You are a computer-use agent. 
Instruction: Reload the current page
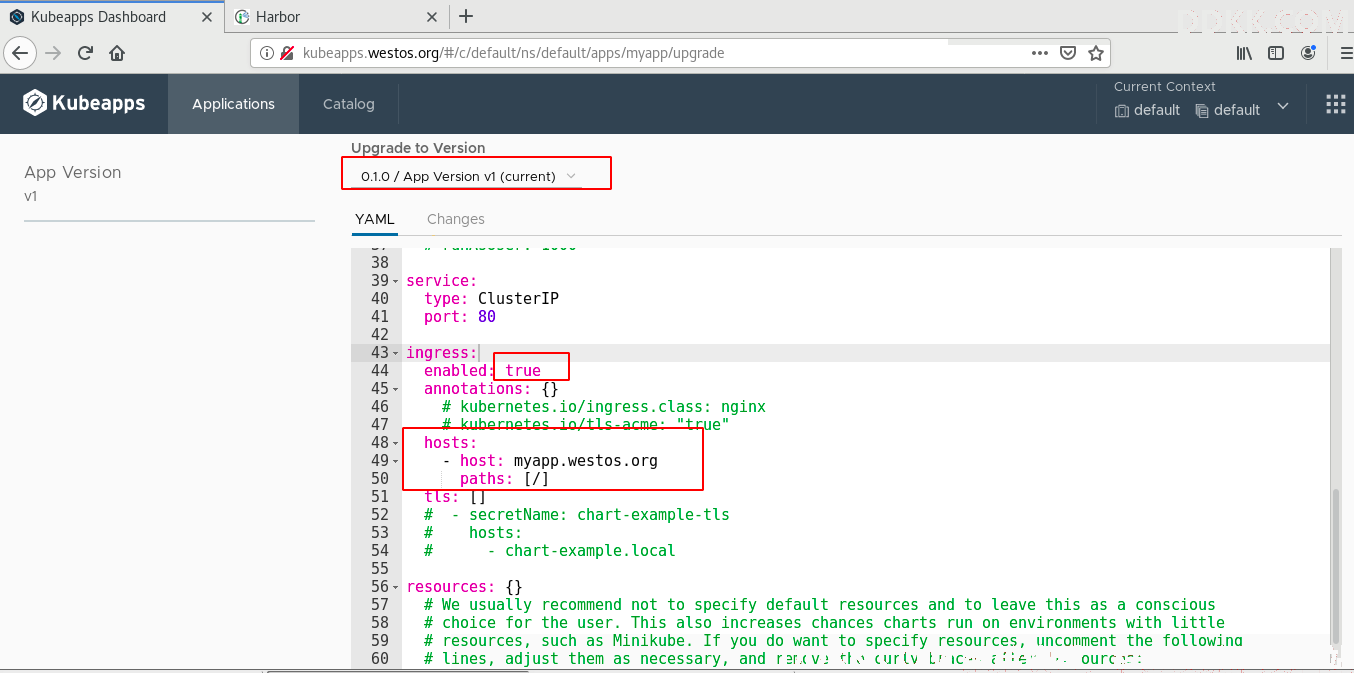coord(86,53)
